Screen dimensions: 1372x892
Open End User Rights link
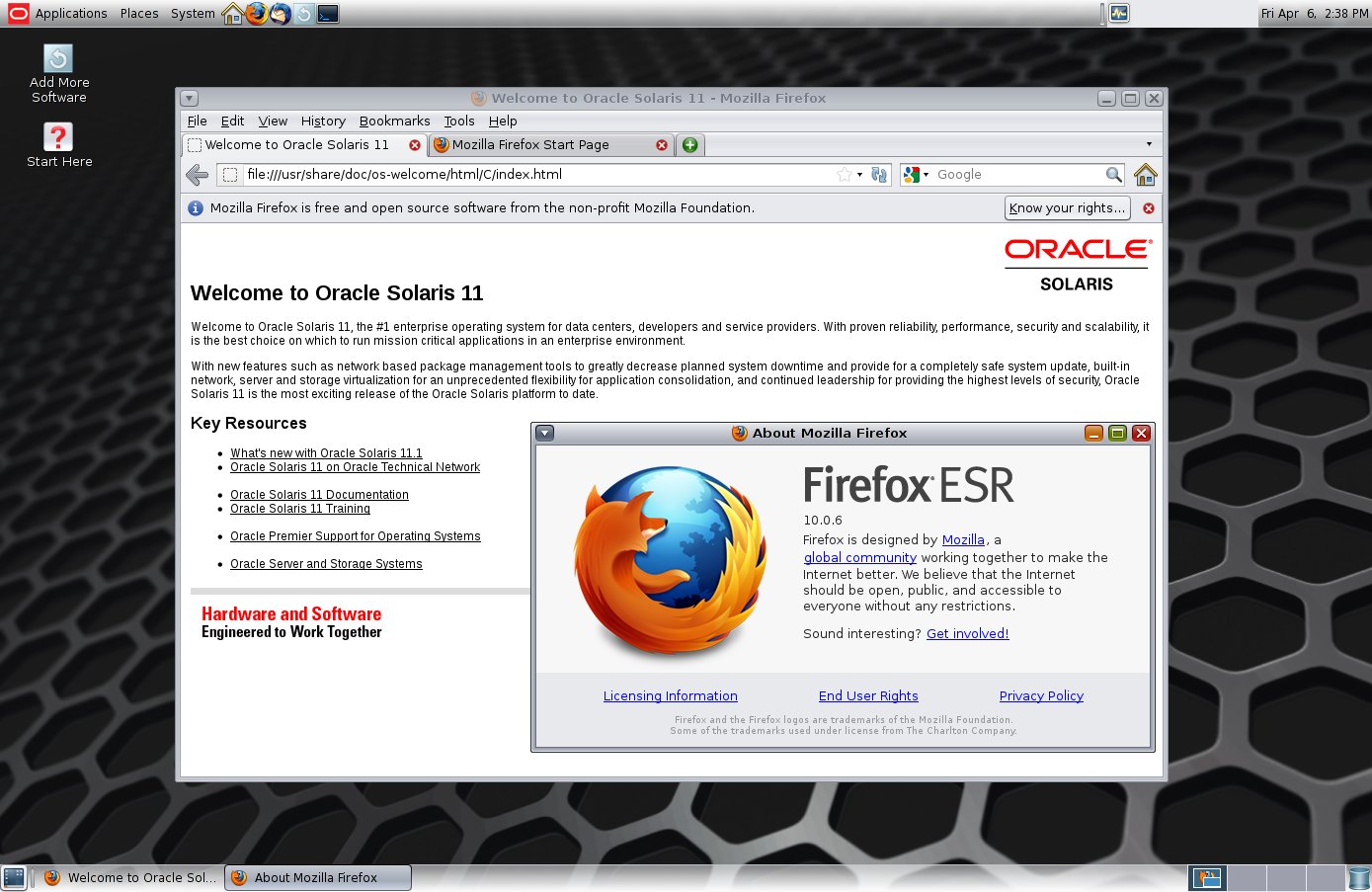868,696
